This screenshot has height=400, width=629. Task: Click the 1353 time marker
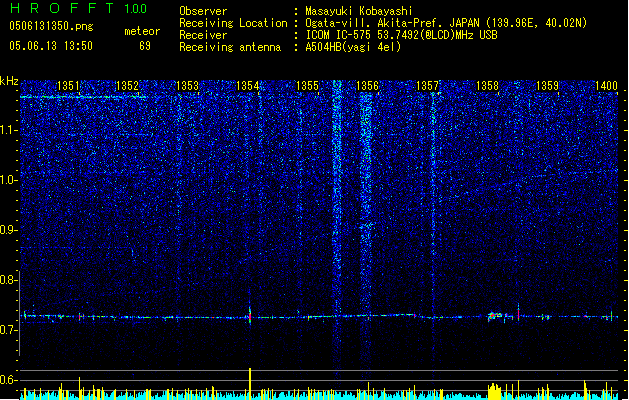(x=187, y=85)
